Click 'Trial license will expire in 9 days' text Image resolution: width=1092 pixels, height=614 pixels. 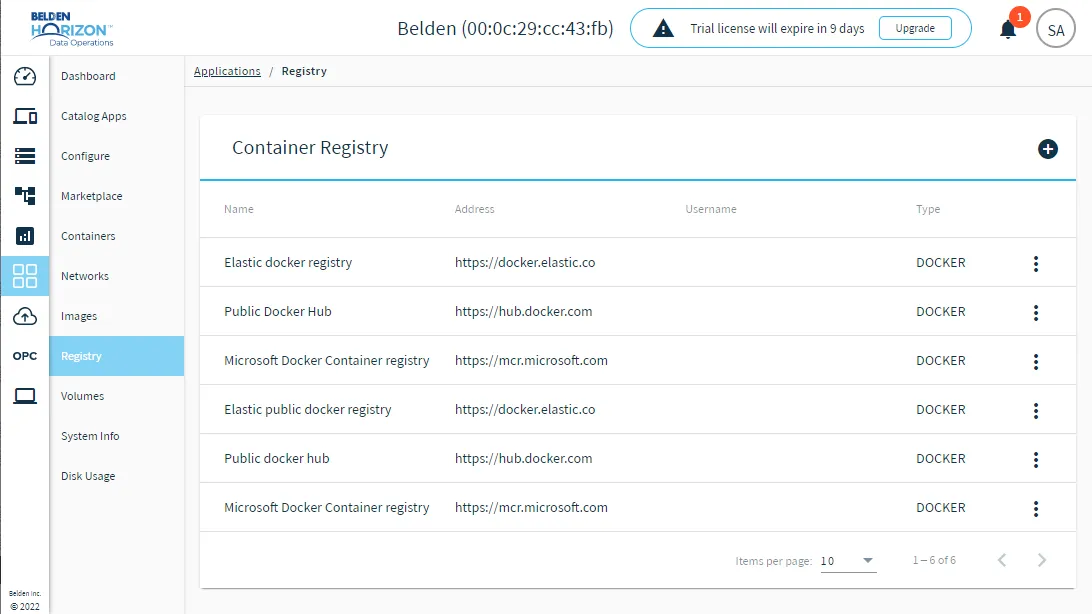tap(777, 29)
